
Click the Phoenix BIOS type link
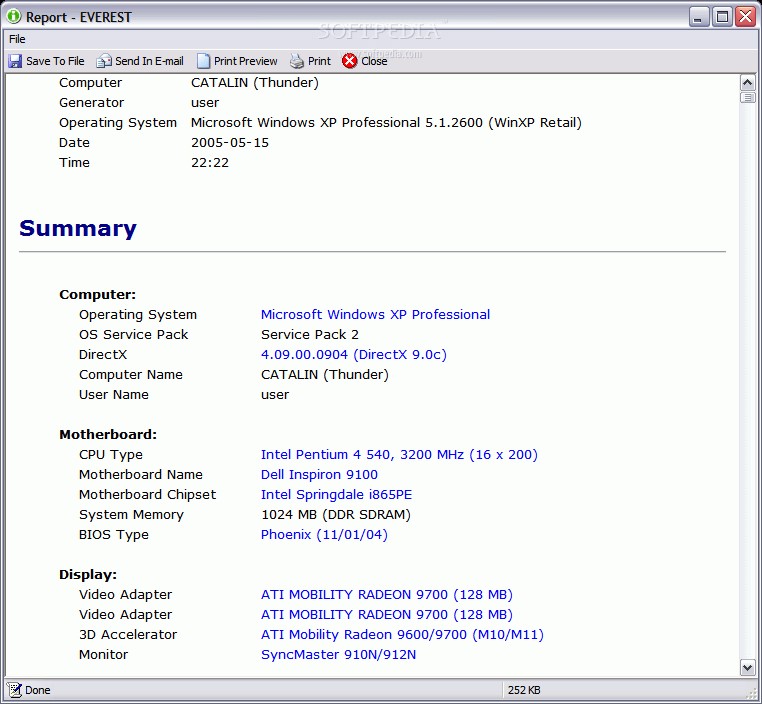click(x=324, y=535)
